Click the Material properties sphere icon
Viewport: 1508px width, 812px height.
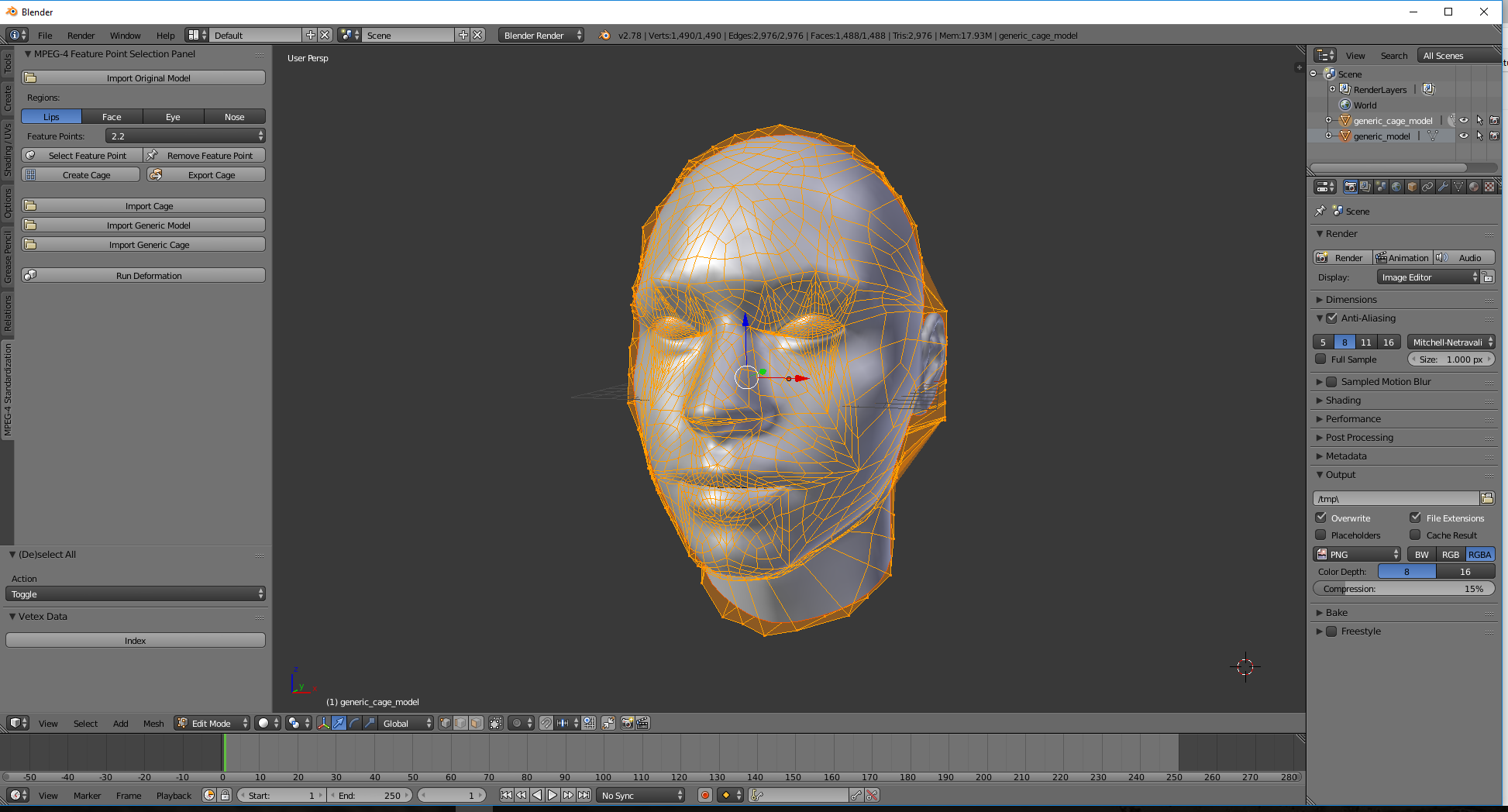(x=1473, y=187)
